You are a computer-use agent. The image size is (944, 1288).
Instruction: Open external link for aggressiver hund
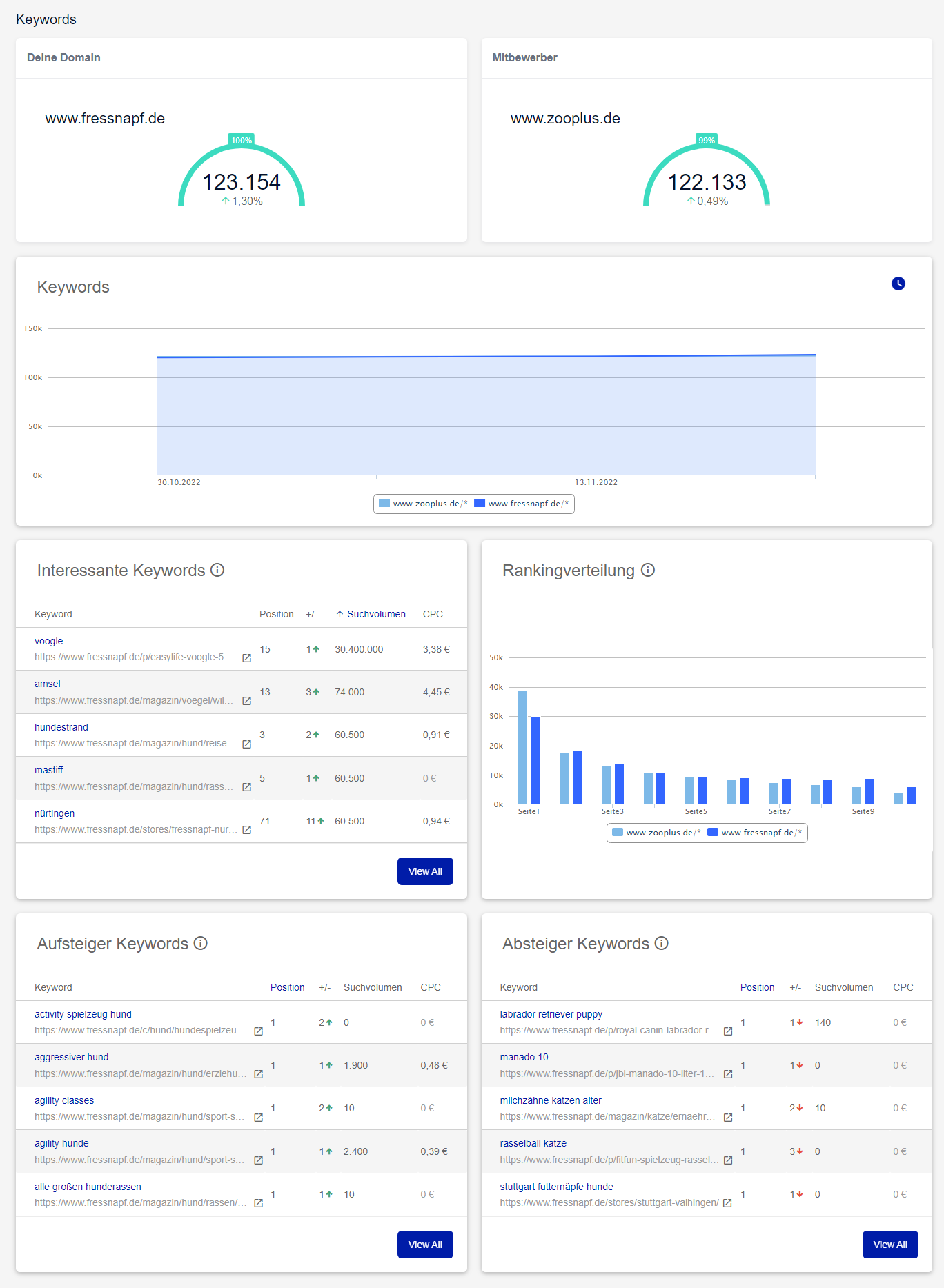click(x=258, y=1074)
